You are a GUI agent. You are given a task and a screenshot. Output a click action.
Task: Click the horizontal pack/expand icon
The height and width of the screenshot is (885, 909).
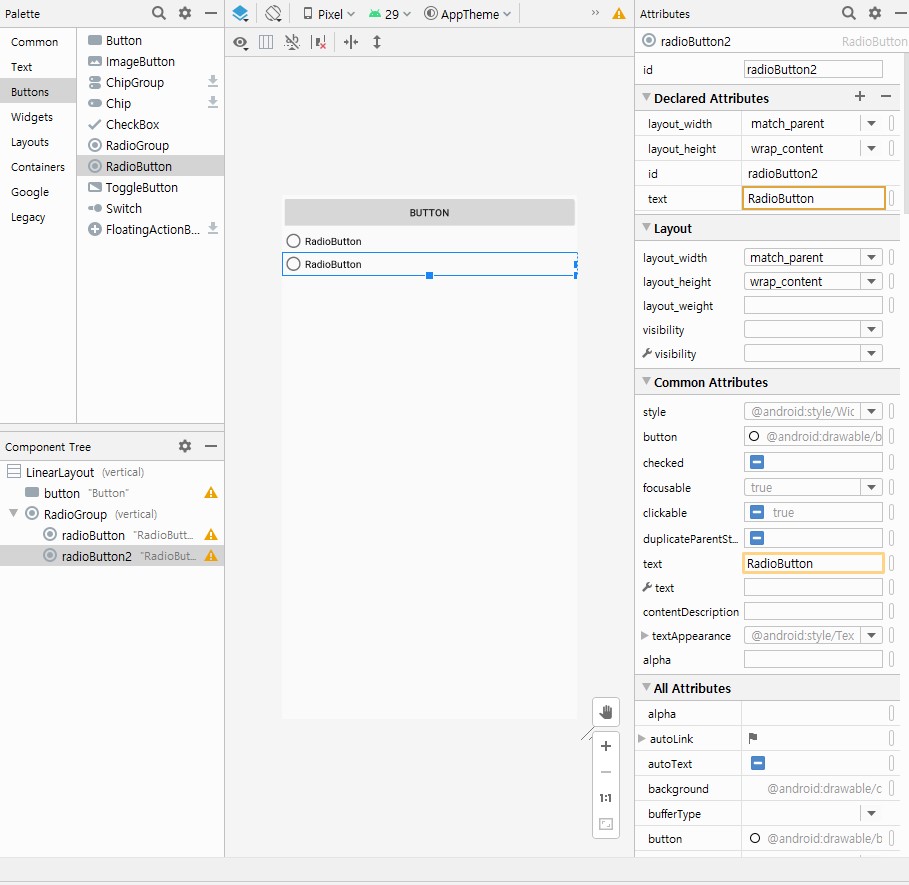[351, 42]
